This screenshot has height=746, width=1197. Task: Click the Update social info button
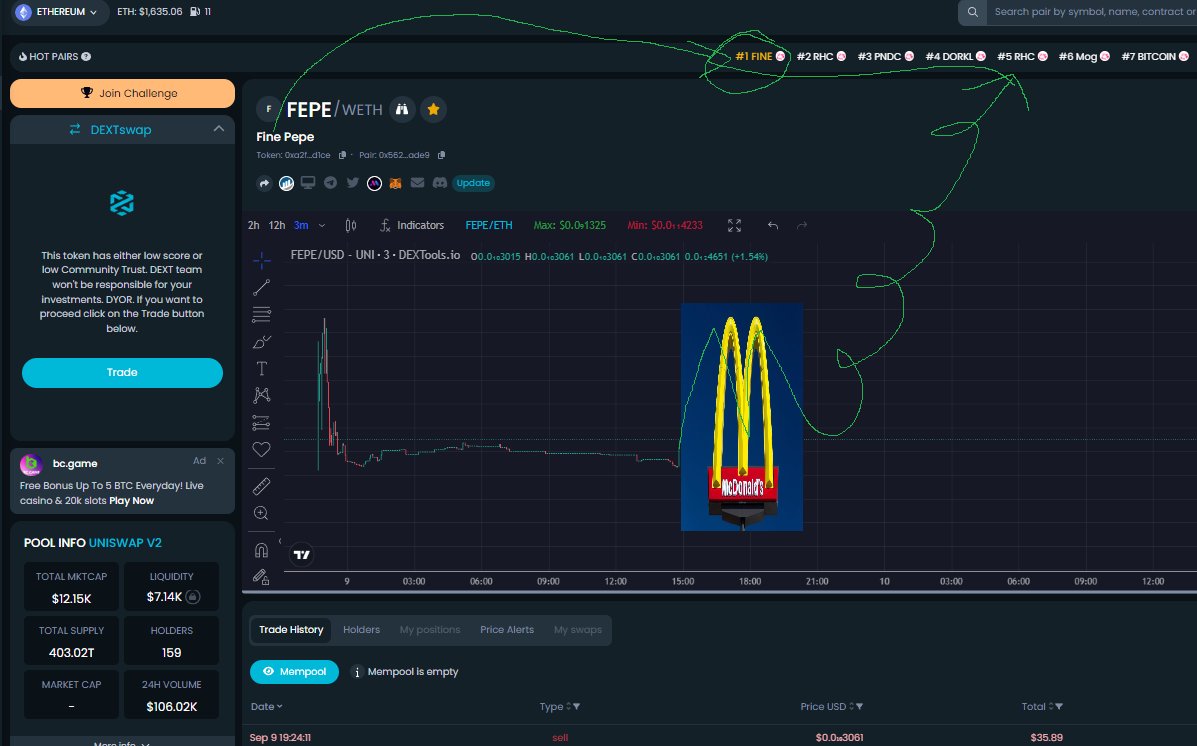point(473,182)
